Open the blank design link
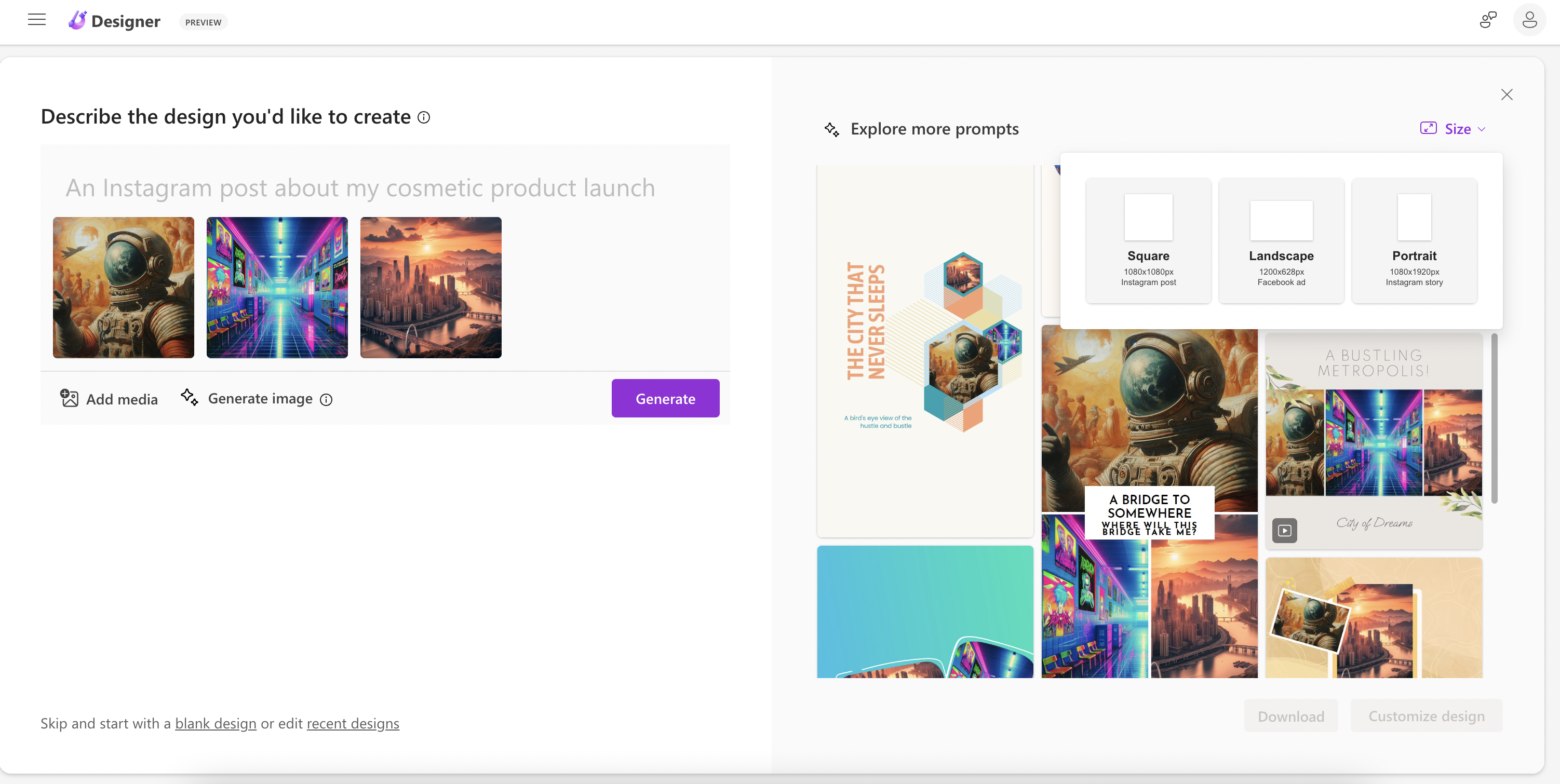 216,723
